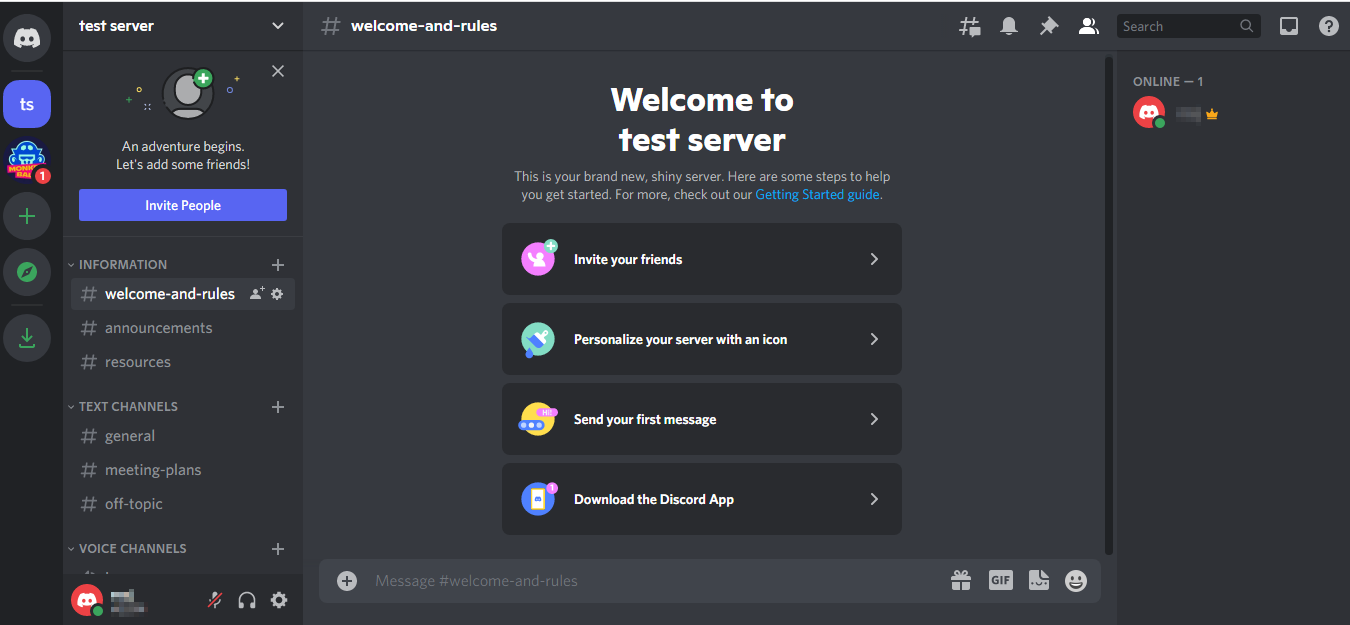
Task: Create invite for welcome-and-rules channel
Action: point(257,294)
